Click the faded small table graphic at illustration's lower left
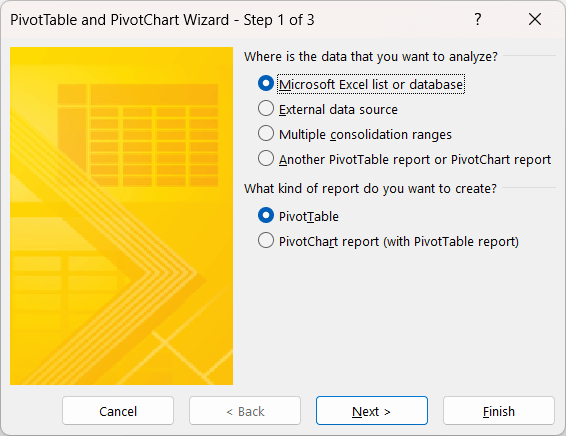Viewport: 566px width, 436px height. click(x=65, y=287)
